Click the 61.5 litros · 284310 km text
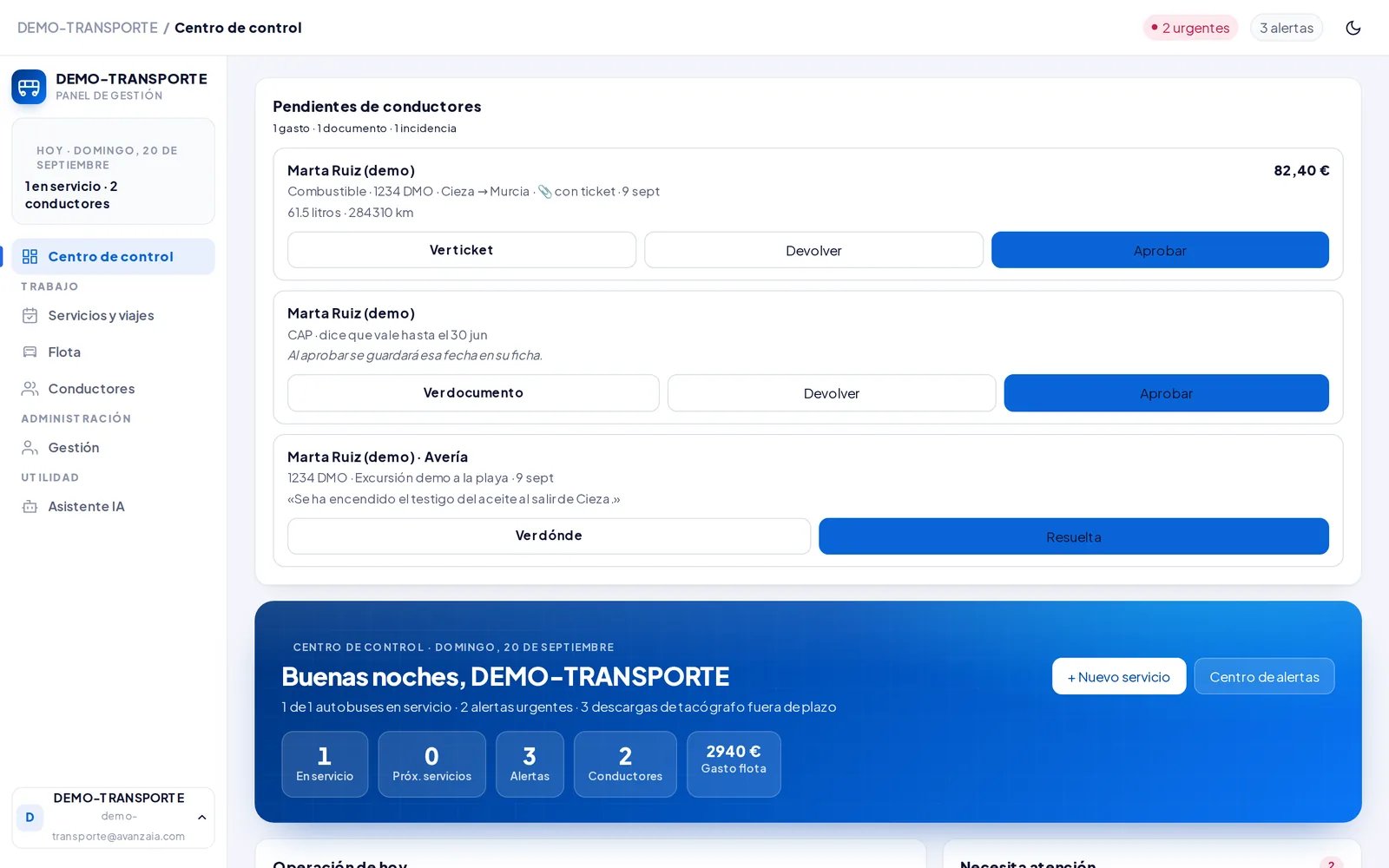 point(351,212)
